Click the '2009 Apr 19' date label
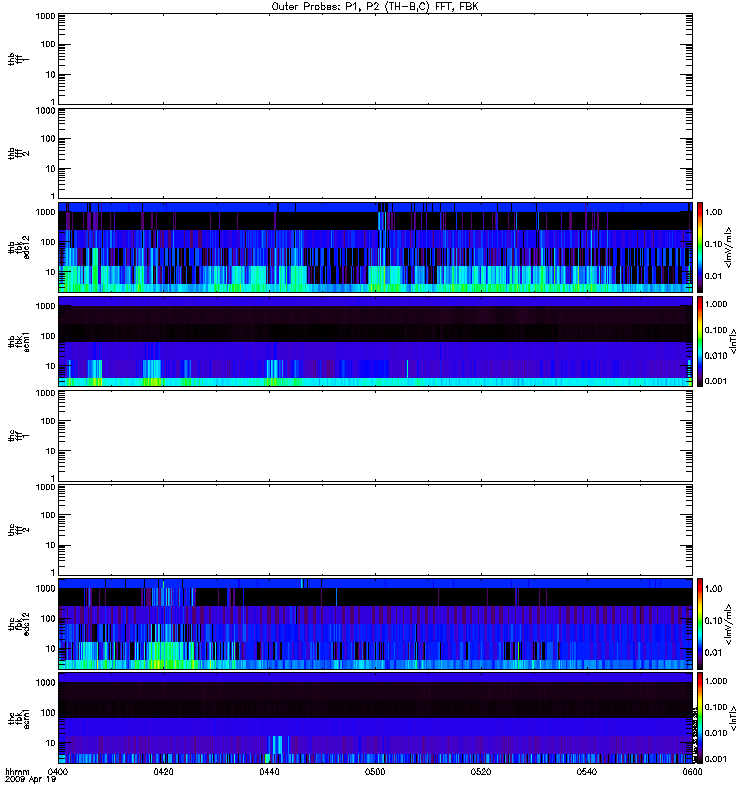750x800 pixels. tap(31, 780)
